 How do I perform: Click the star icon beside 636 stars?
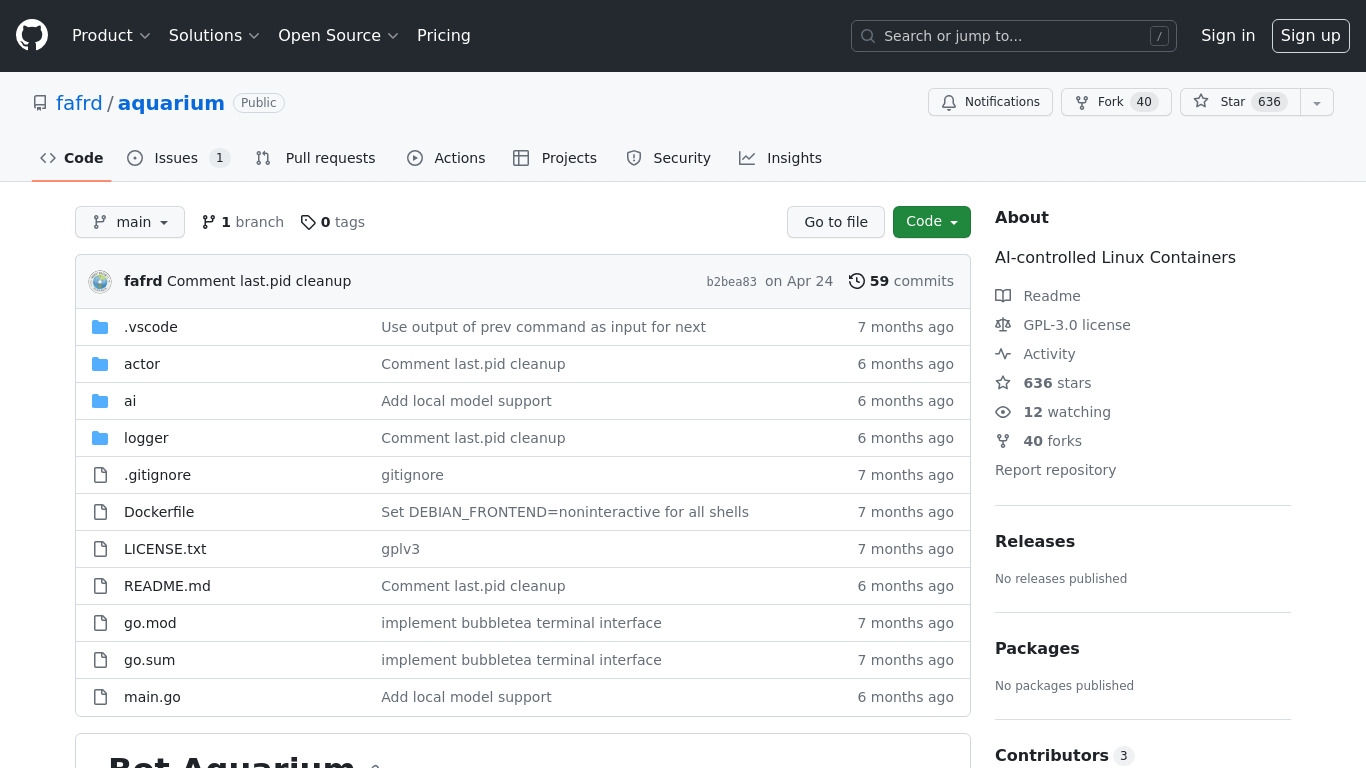pyautogui.click(x=1003, y=383)
